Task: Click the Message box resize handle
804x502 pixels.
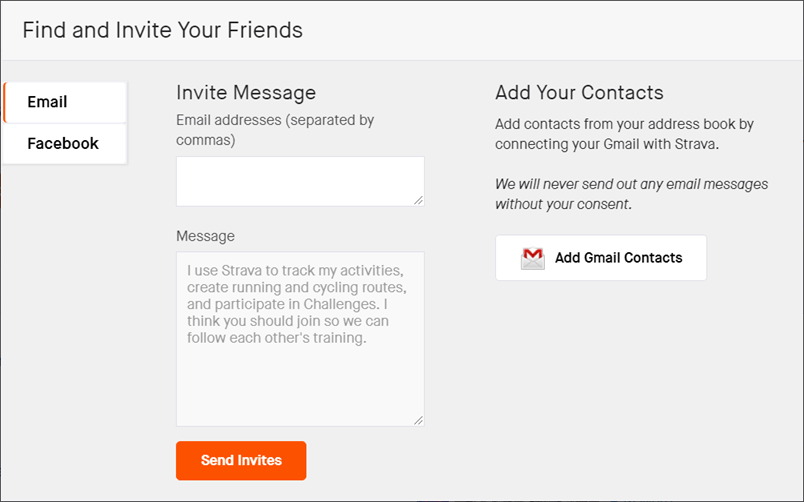Action: [419, 420]
